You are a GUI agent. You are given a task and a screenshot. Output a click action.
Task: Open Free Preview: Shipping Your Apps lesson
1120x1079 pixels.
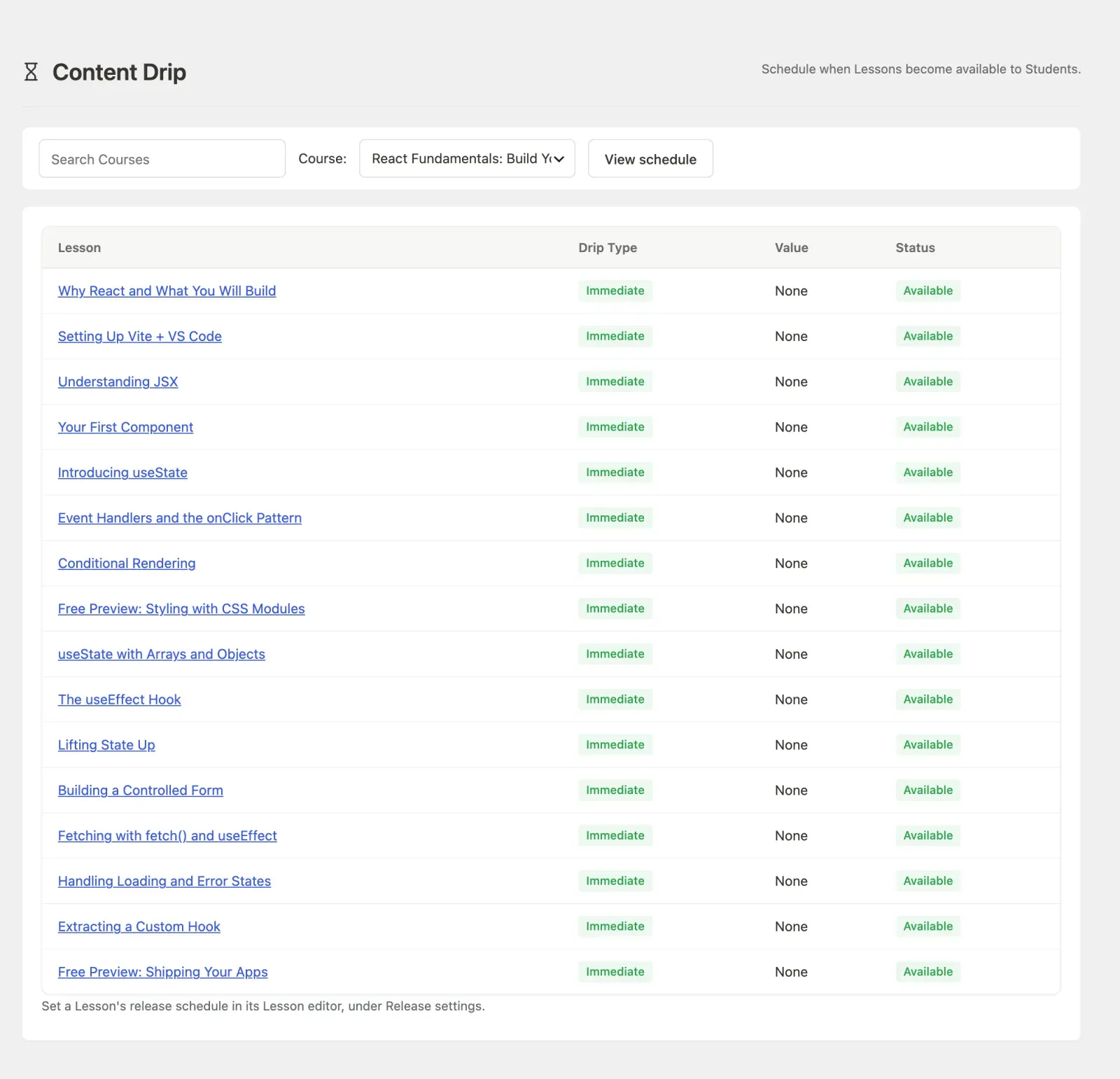click(163, 972)
